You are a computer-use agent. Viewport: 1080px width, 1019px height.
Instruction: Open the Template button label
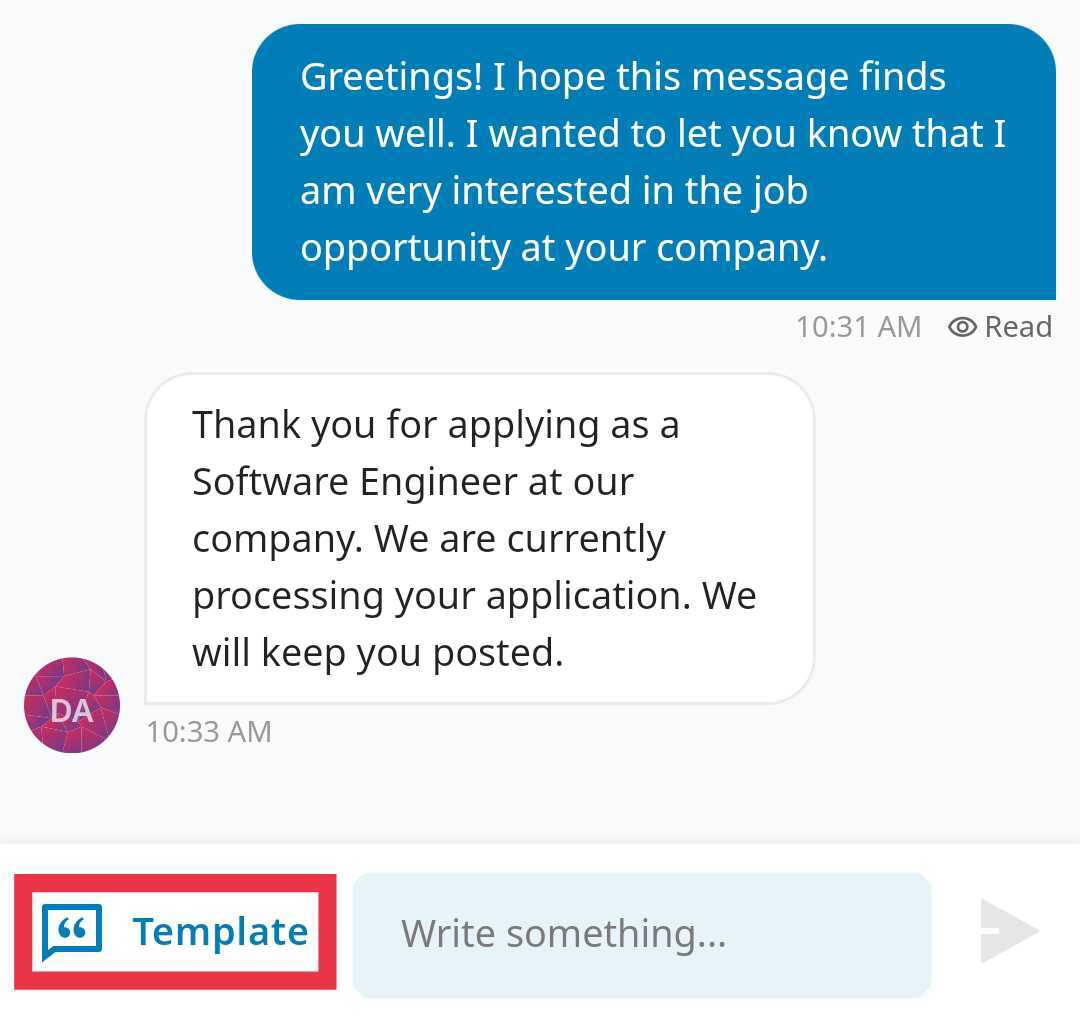coord(220,931)
